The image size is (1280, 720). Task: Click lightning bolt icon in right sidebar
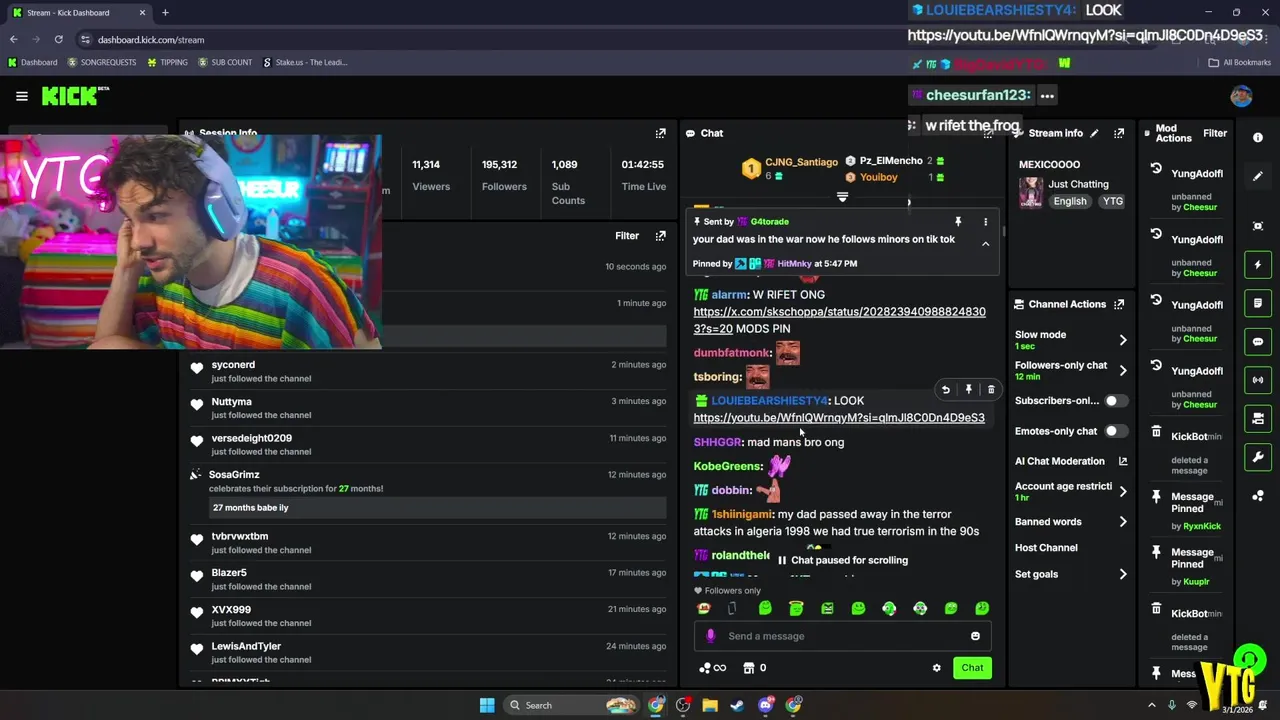click(x=1258, y=265)
